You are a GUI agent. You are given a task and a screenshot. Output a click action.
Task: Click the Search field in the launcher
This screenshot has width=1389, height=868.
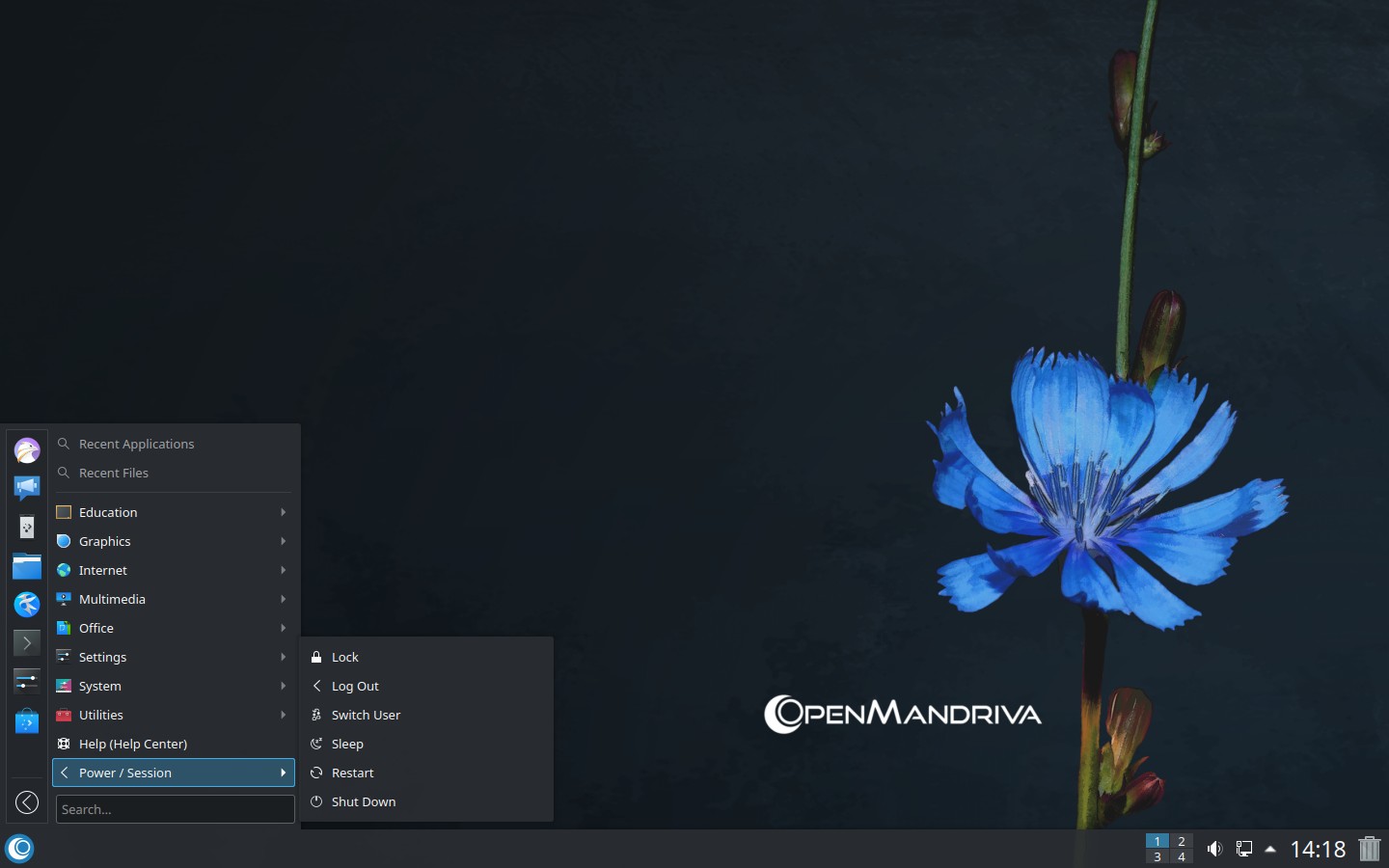175,809
